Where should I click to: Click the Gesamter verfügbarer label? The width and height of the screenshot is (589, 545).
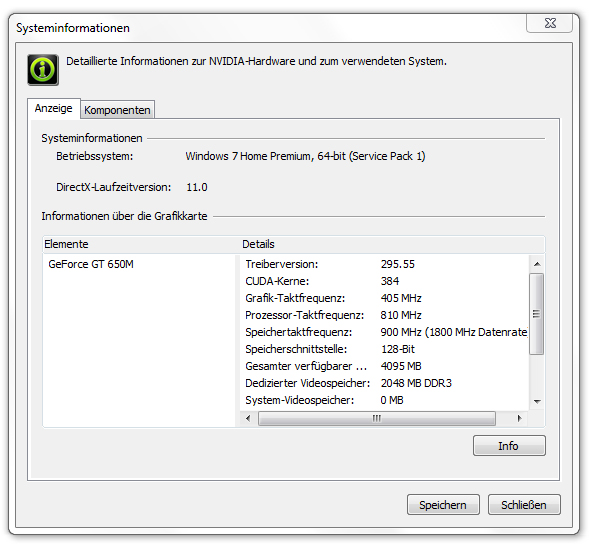click(306, 366)
